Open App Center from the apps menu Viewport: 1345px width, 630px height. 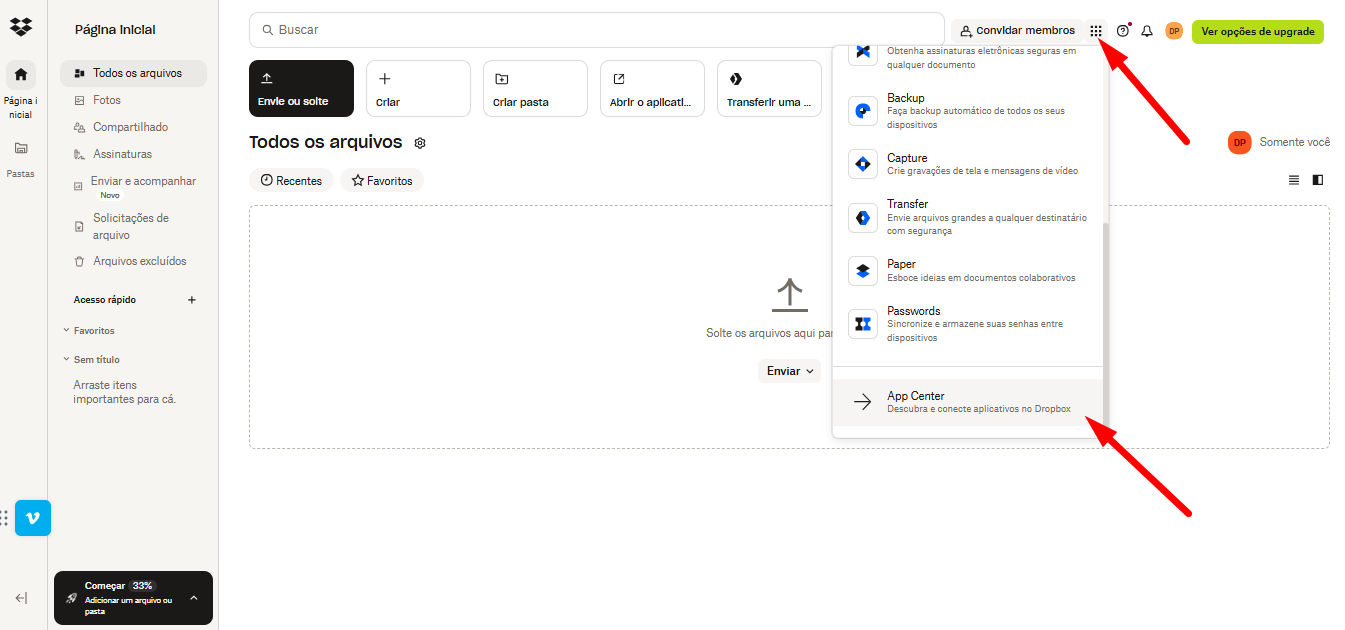[x=968, y=402]
